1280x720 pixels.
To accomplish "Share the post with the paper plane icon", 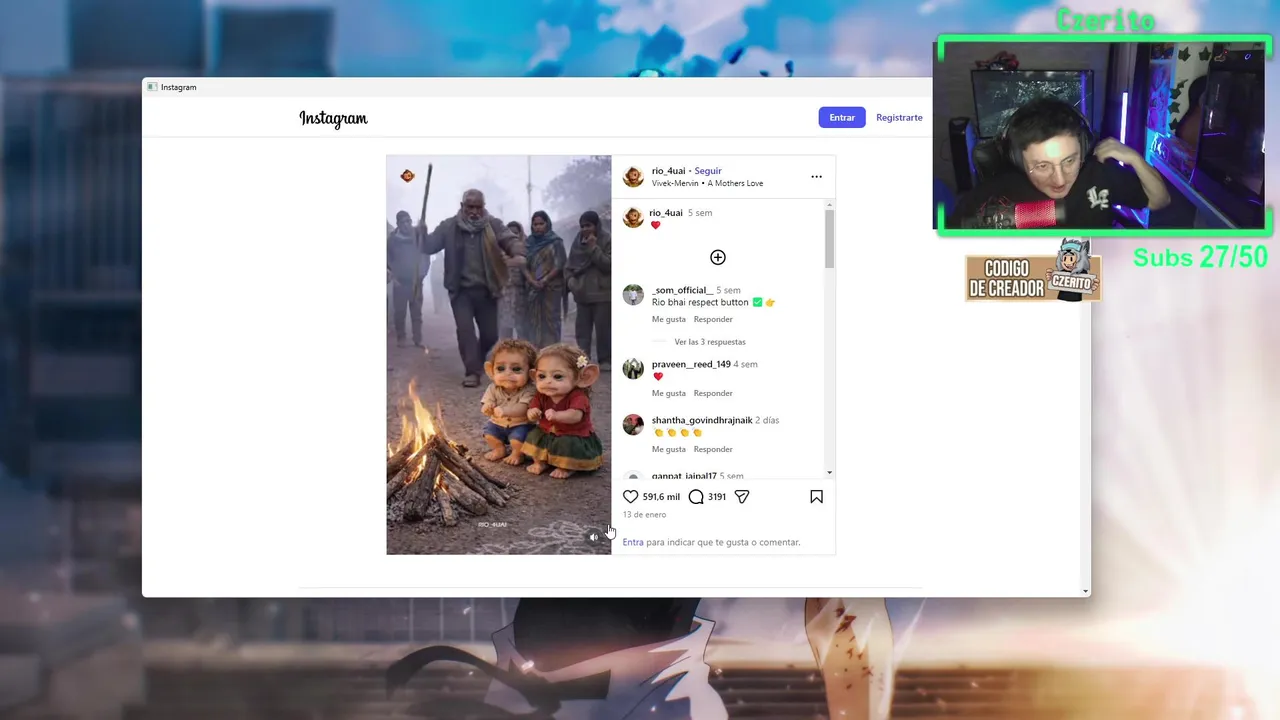I will point(742,497).
